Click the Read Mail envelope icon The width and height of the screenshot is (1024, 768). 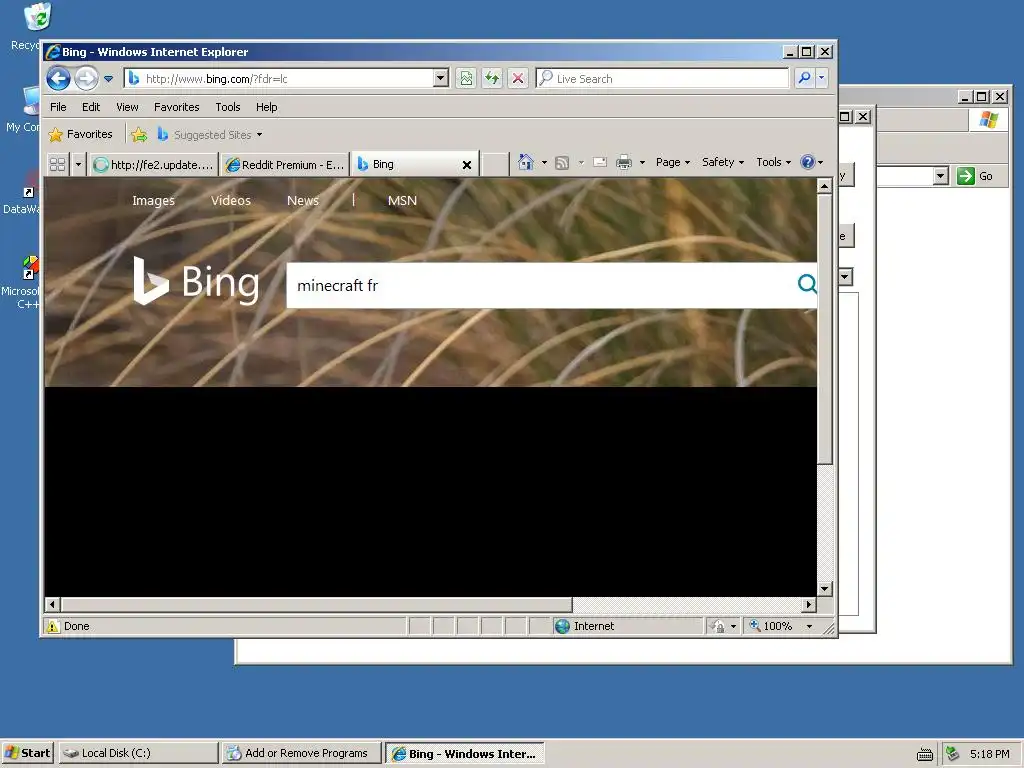pos(600,162)
